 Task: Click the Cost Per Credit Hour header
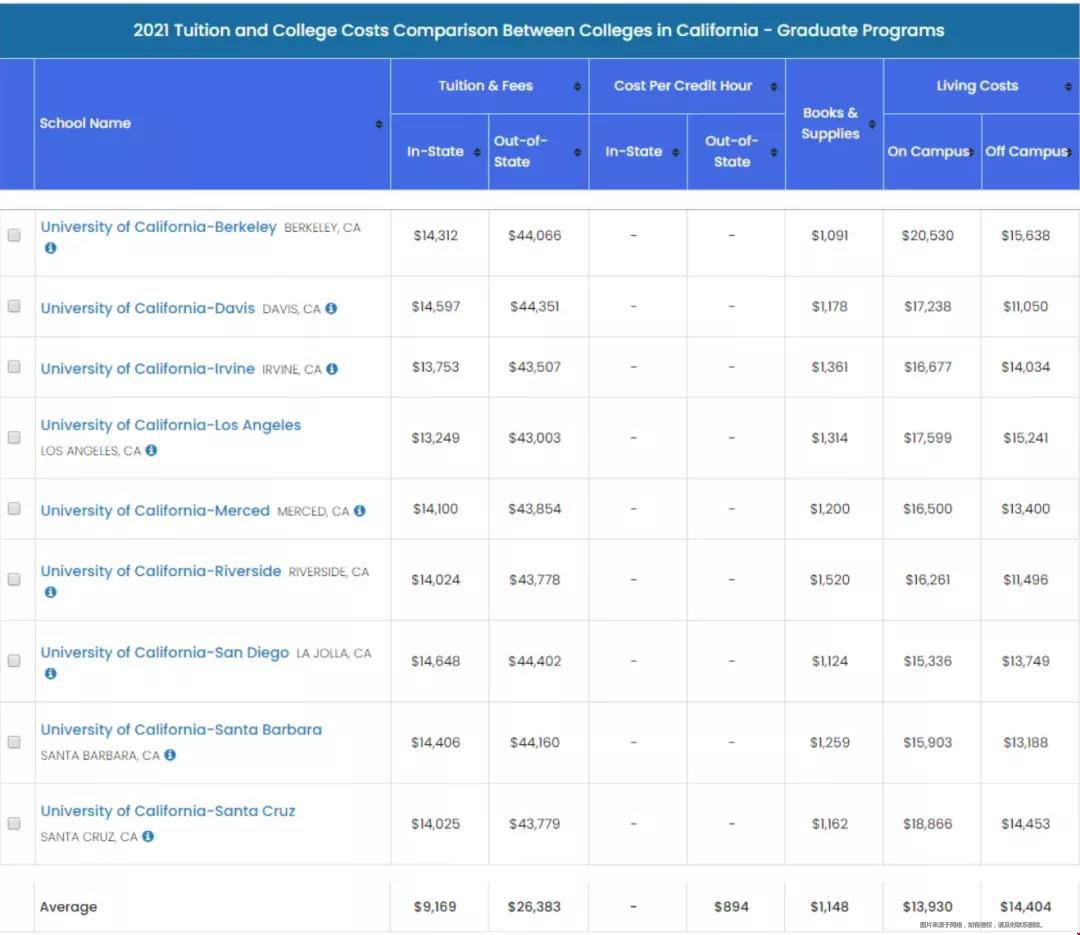pos(683,85)
